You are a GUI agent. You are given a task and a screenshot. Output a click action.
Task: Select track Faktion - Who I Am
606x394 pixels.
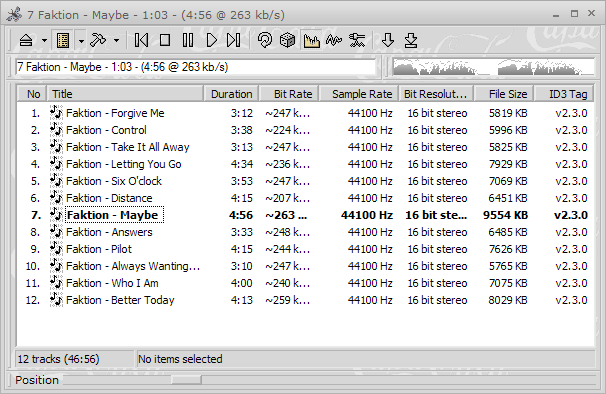(112, 283)
